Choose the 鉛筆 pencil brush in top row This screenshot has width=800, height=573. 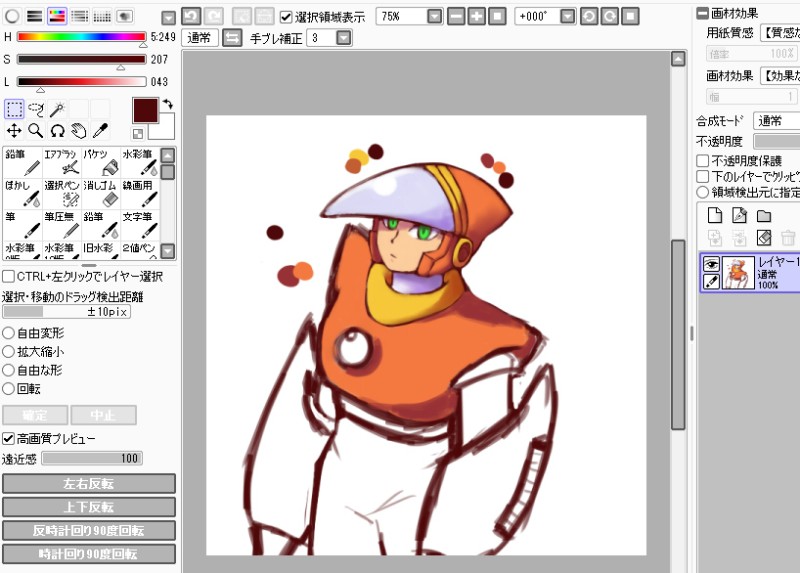click(x=23, y=162)
